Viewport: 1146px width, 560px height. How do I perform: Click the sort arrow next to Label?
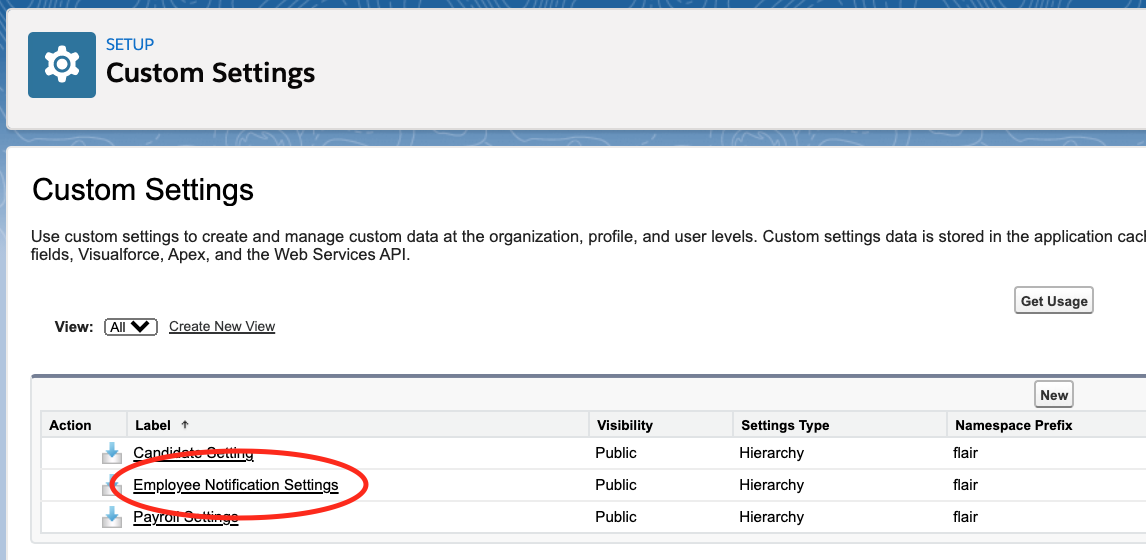(185, 425)
